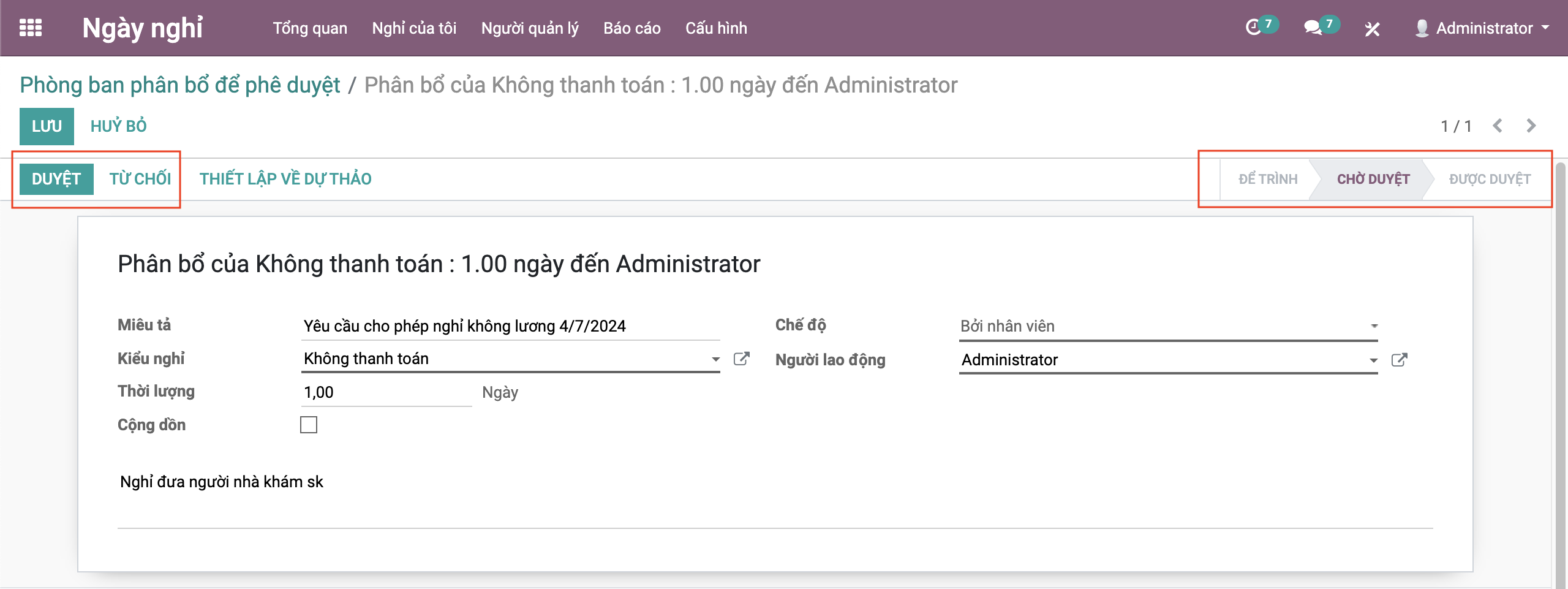Toggle the Cộng dồn checkbox
Viewport: 1568px width, 589px height.
[x=309, y=425]
